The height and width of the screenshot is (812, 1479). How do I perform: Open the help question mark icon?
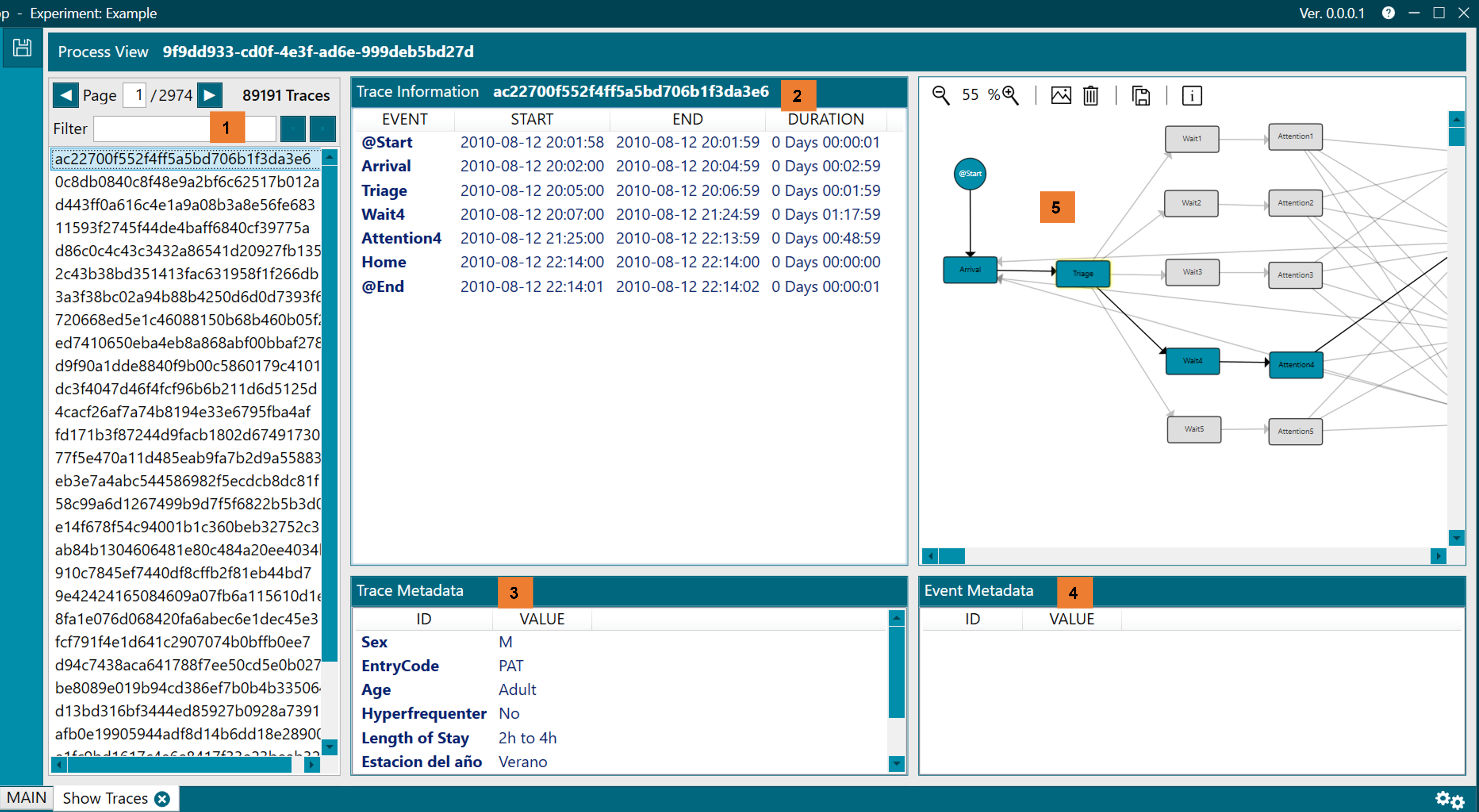pyautogui.click(x=1388, y=13)
